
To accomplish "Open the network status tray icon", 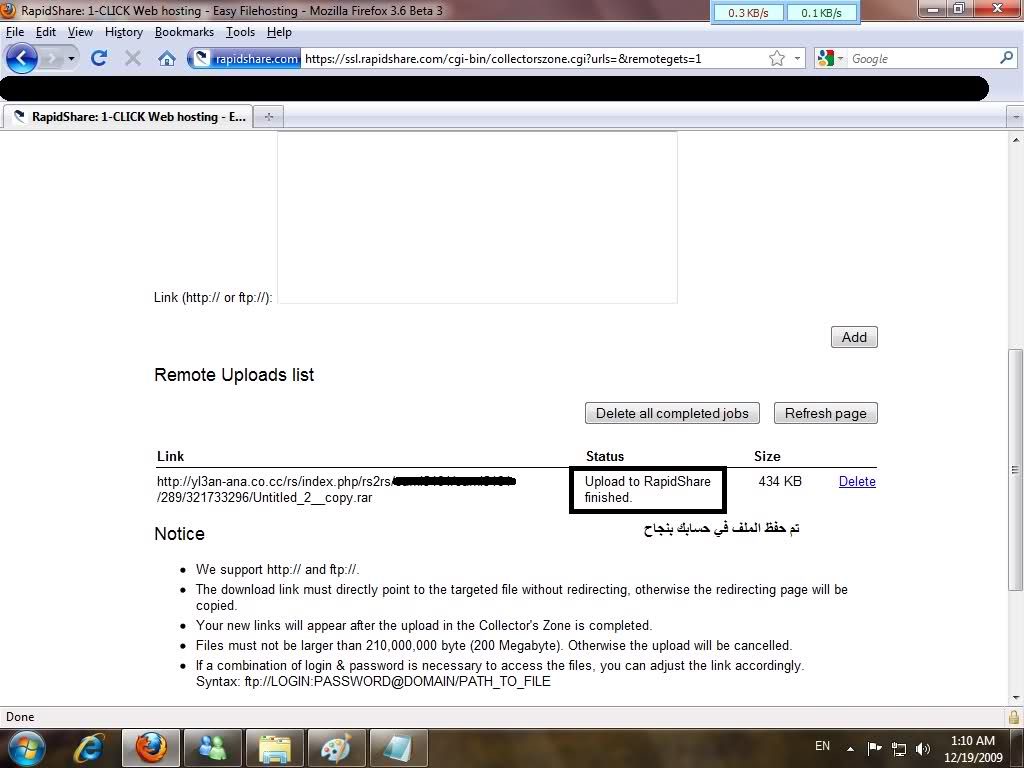I will click(x=899, y=748).
